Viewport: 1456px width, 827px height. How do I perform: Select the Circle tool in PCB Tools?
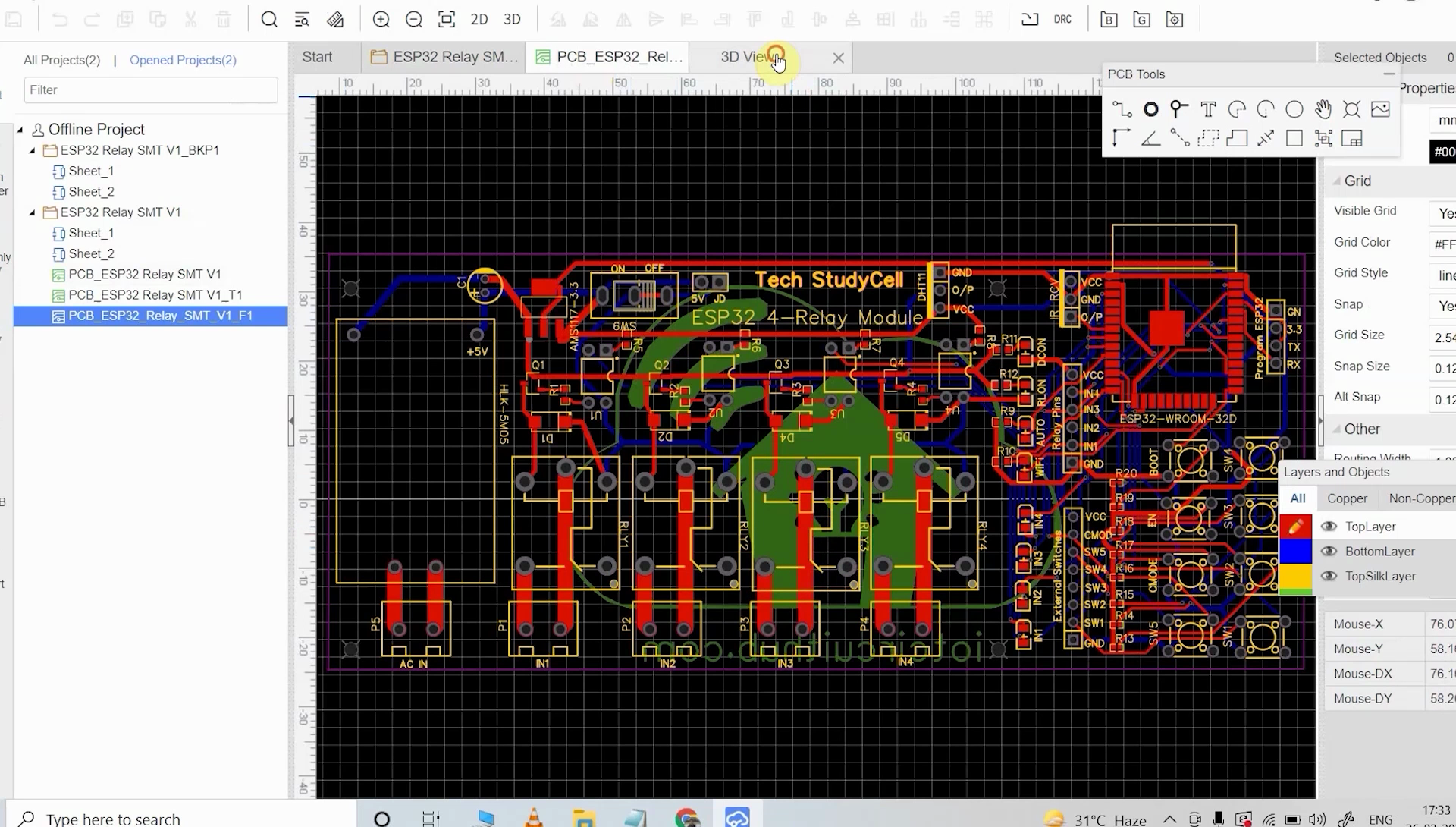[x=1294, y=108]
